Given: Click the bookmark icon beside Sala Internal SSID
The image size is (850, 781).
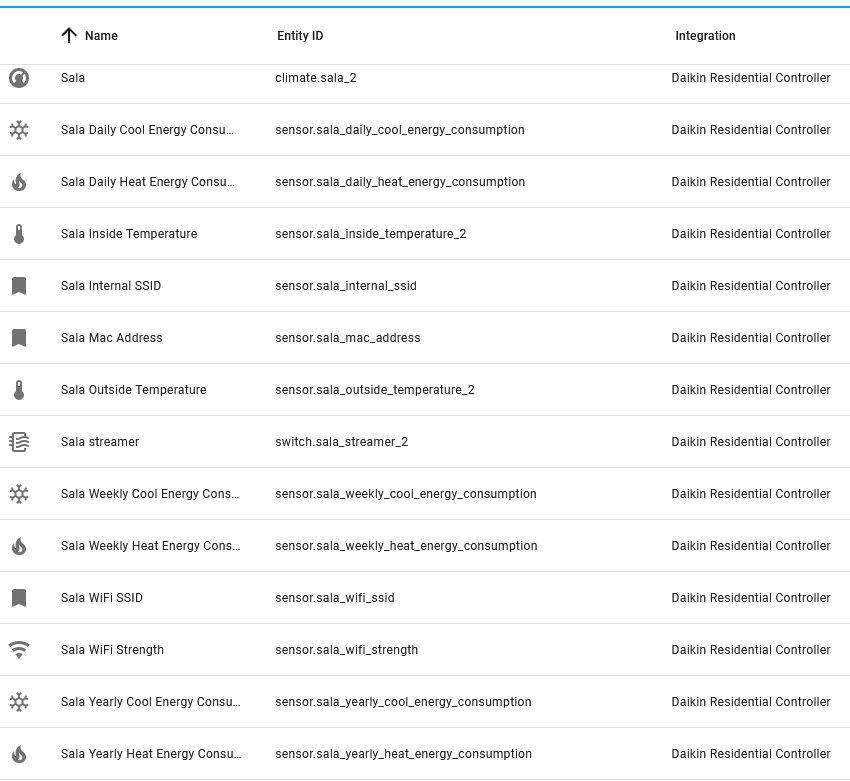Looking at the screenshot, I should tap(19, 285).
